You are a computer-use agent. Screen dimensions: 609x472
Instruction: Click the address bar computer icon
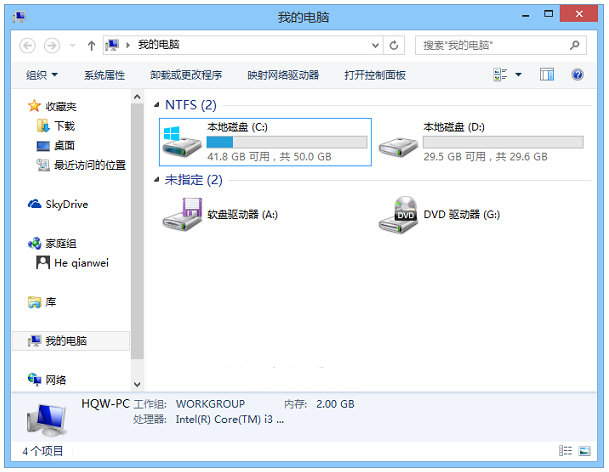pyautogui.click(x=112, y=45)
